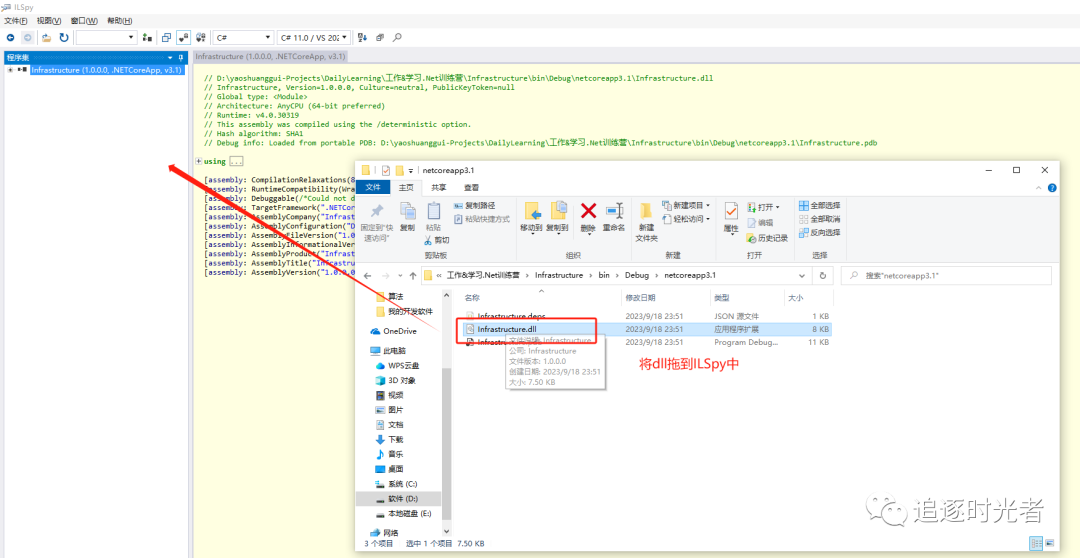The width and height of the screenshot is (1080, 558).
Task: Switch to the 查看 tab in Explorer
Action: pos(470,187)
